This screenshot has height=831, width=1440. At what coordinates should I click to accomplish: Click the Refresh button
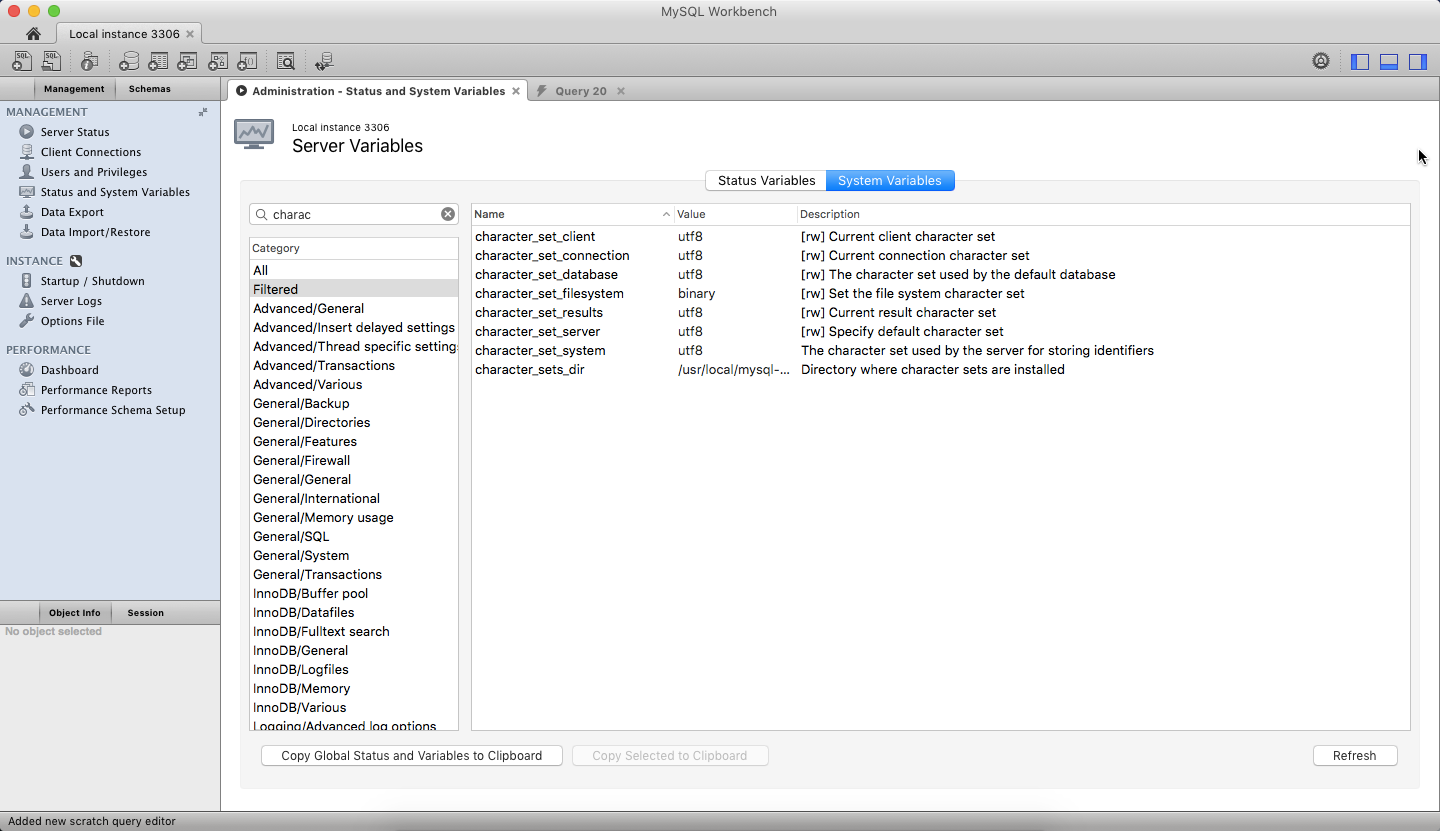tap(1355, 756)
